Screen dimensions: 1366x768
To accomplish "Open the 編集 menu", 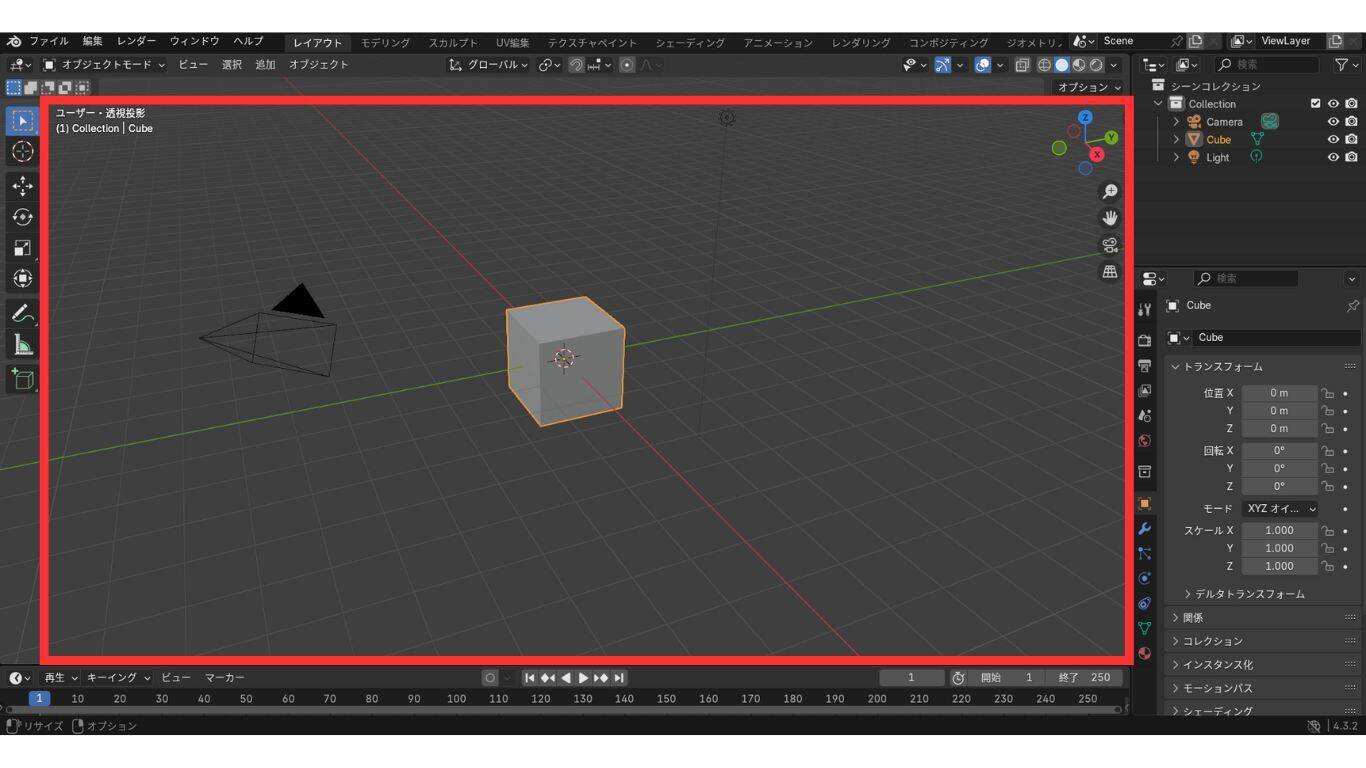I will click(x=92, y=42).
